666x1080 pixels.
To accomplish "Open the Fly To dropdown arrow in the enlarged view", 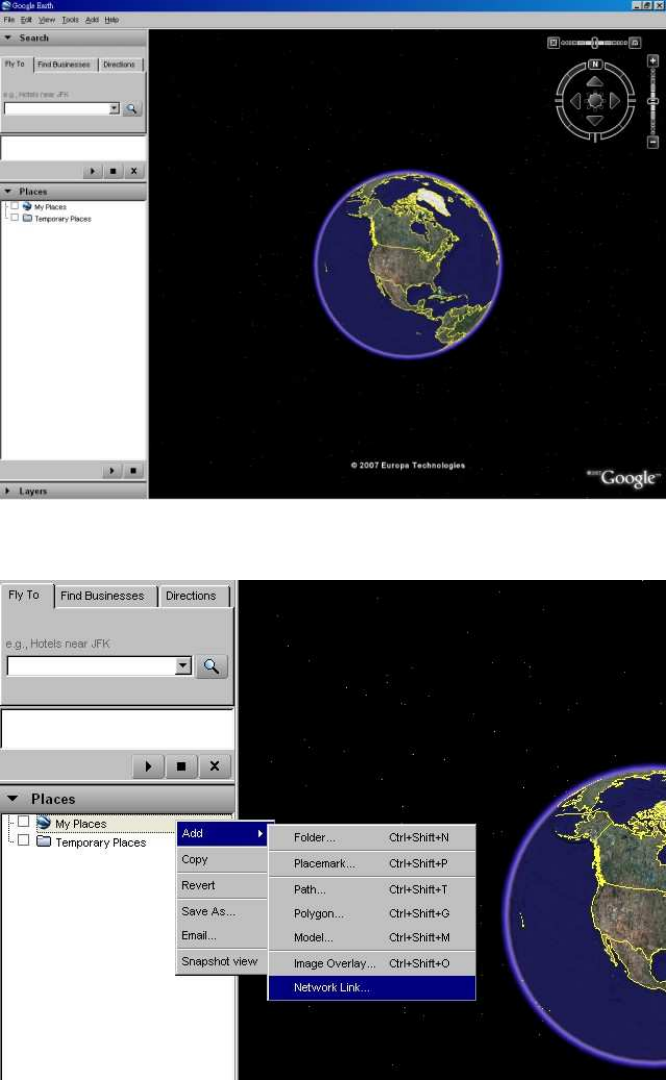I will click(x=183, y=666).
